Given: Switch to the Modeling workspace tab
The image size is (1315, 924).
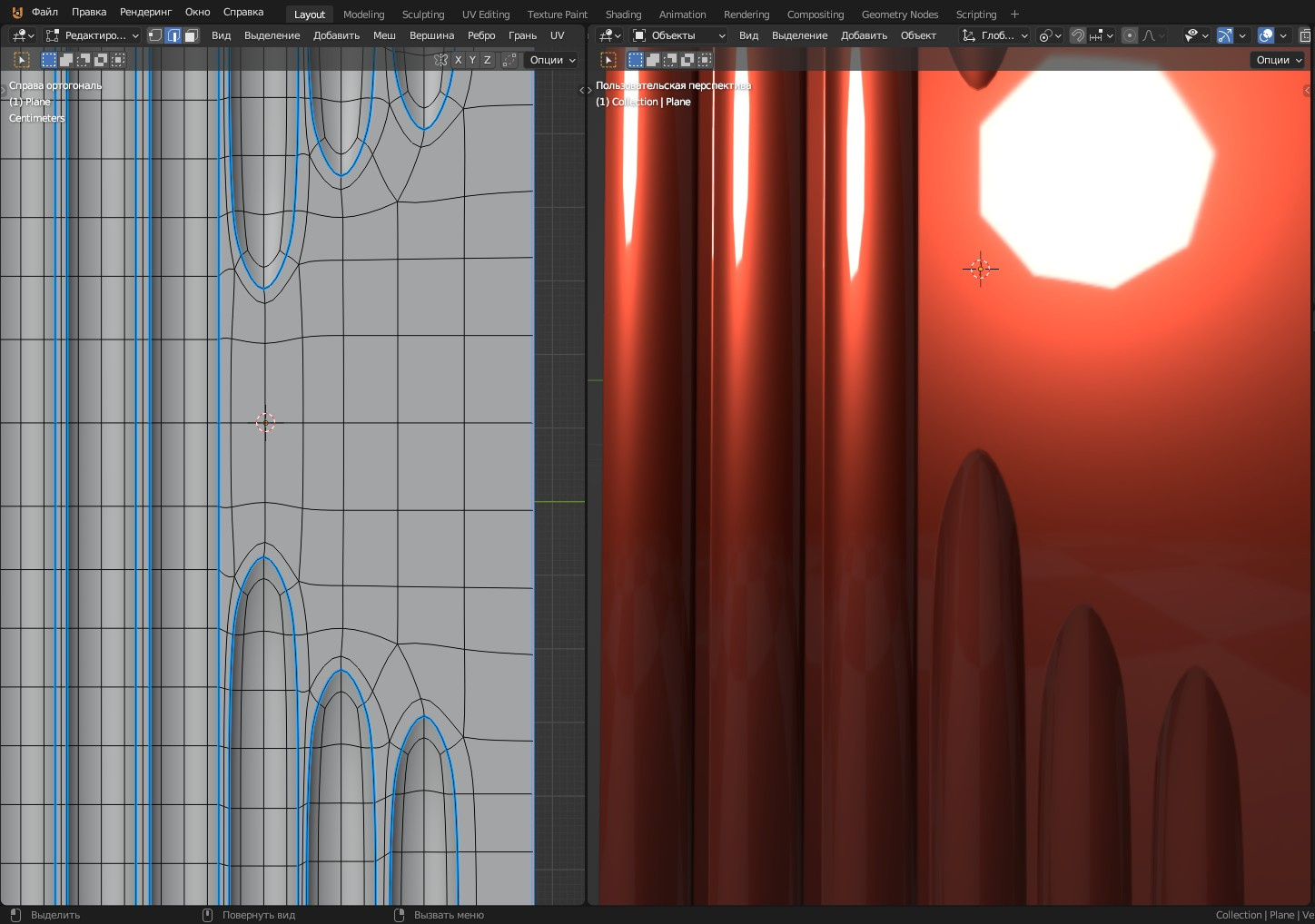Looking at the screenshot, I should click(363, 15).
